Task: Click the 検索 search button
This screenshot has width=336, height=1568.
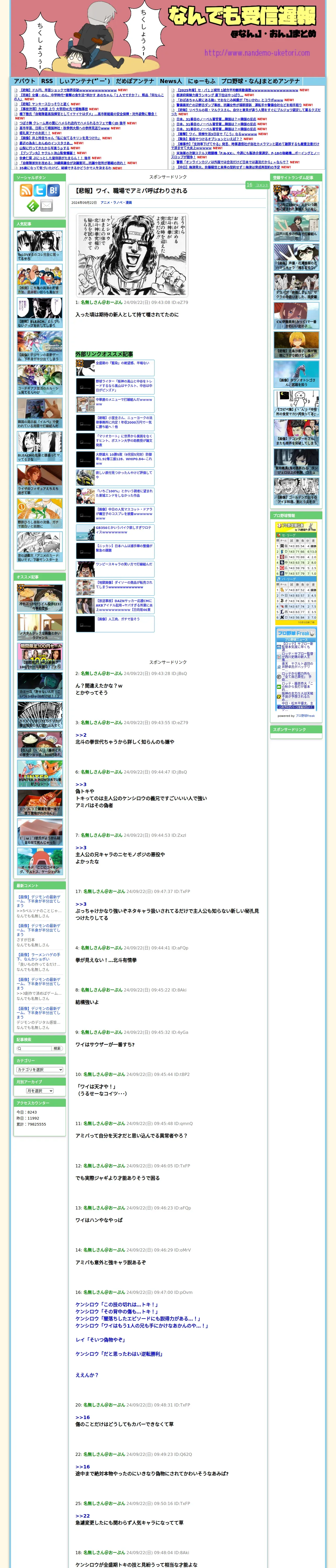Action: point(57,1049)
